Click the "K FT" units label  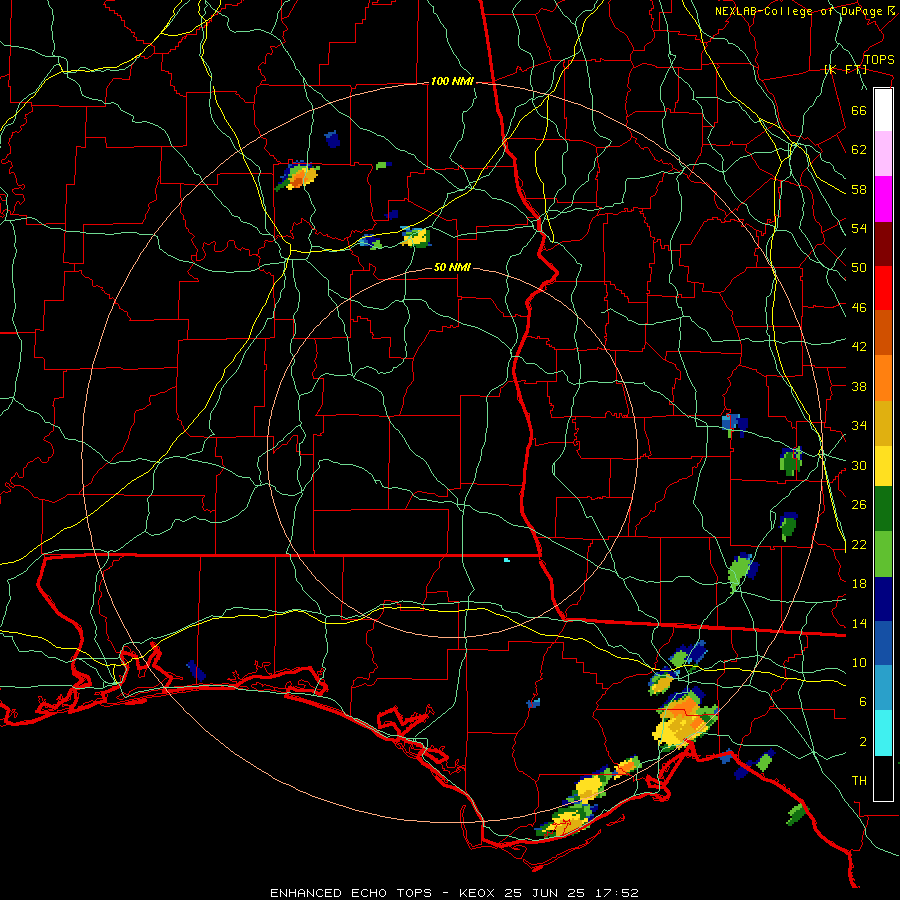click(x=845, y=70)
